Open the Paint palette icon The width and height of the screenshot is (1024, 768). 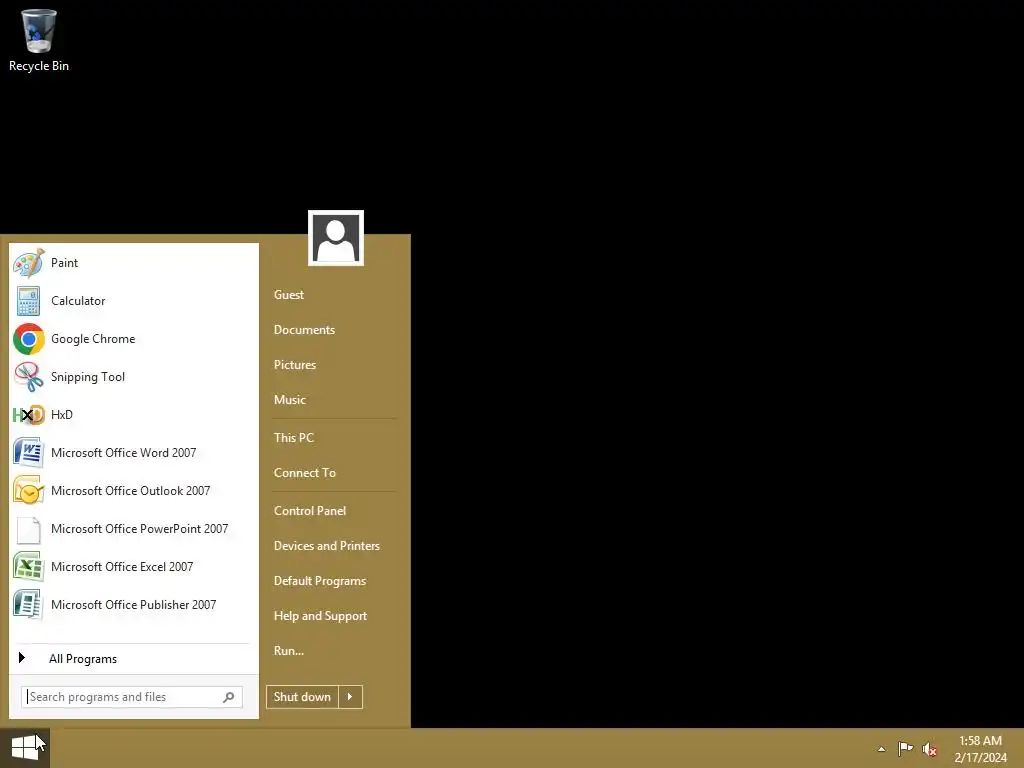(29, 263)
